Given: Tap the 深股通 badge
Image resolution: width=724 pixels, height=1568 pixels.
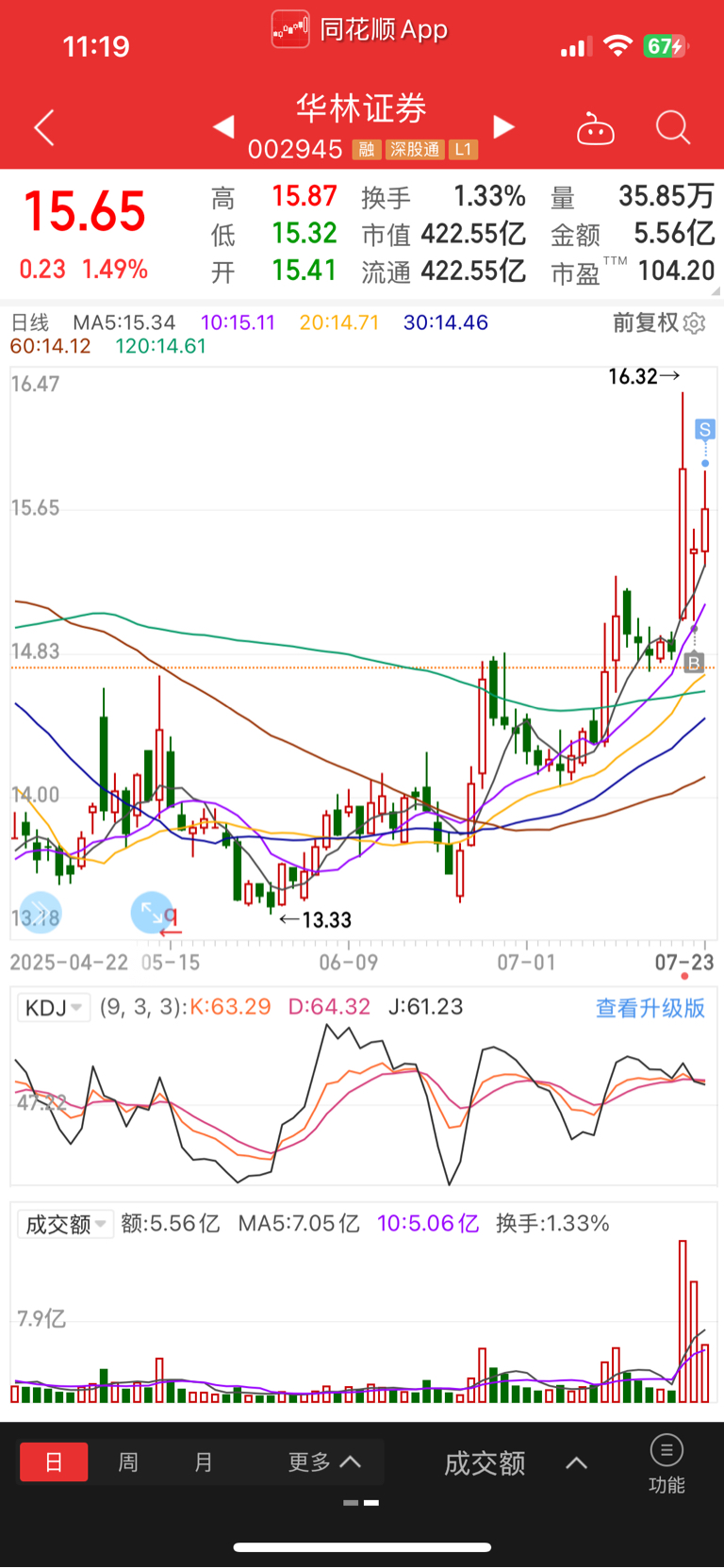Looking at the screenshot, I should point(415,149).
